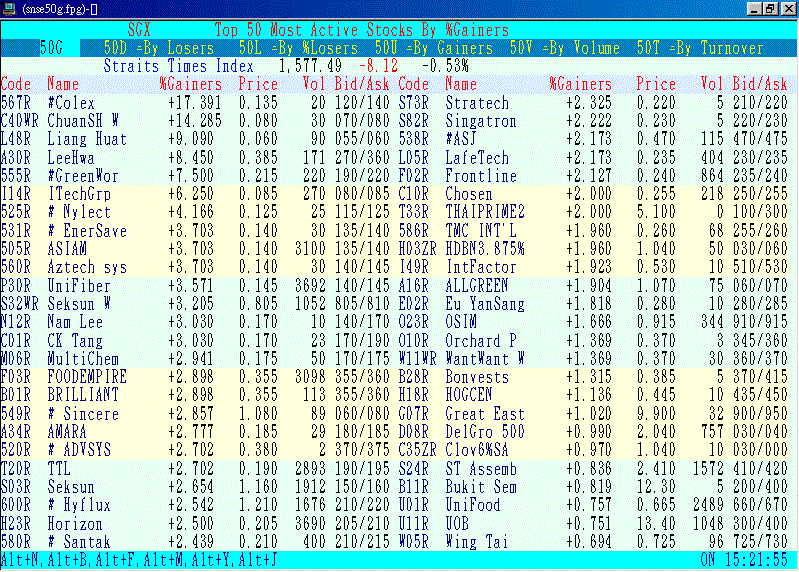The width and height of the screenshot is (799, 572).
Task: Click the # Santak stock name
Action: (x=79, y=541)
